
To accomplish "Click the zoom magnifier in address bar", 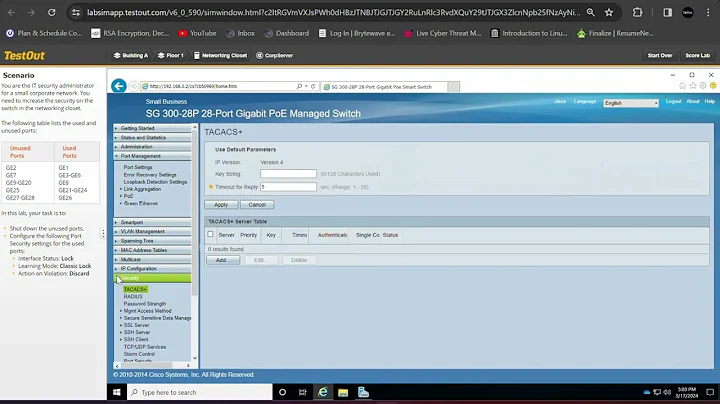I will point(591,12).
